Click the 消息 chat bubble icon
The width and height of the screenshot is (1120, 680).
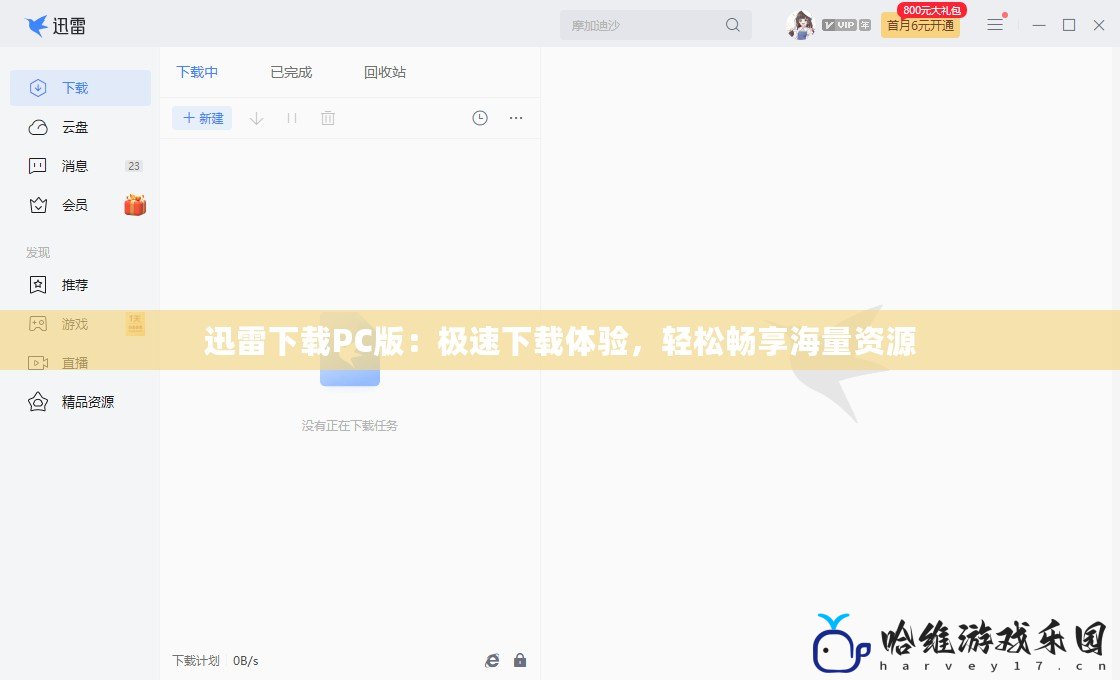[x=37, y=166]
